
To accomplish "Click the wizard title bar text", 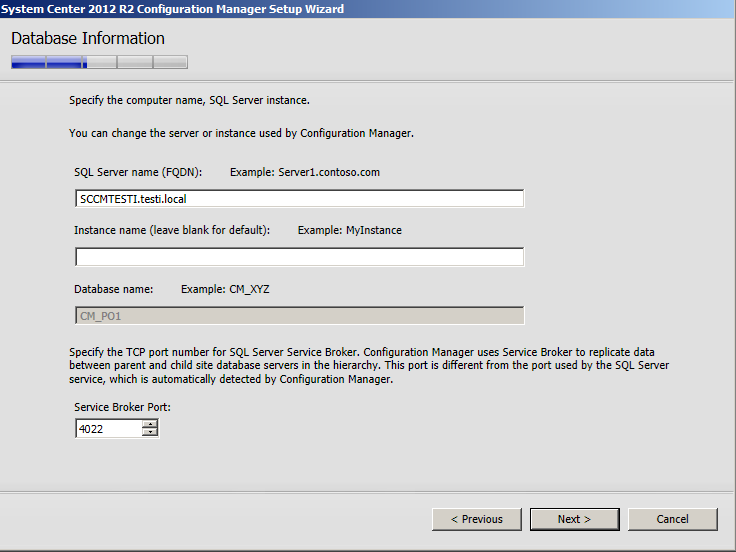I will coord(172,9).
